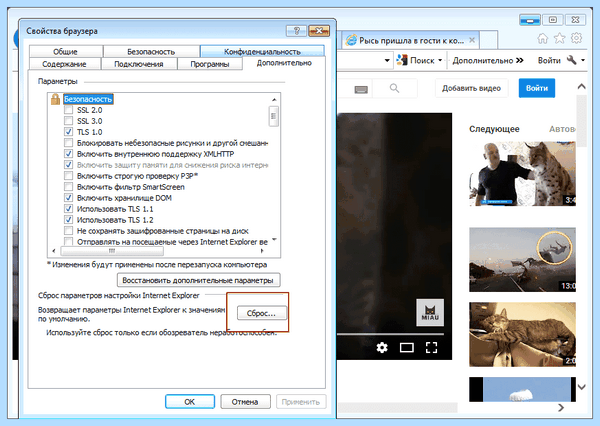Image resolution: width=600 pixels, height=426 pixels.
Task: Open the Безопасность tab
Action: click(151, 51)
